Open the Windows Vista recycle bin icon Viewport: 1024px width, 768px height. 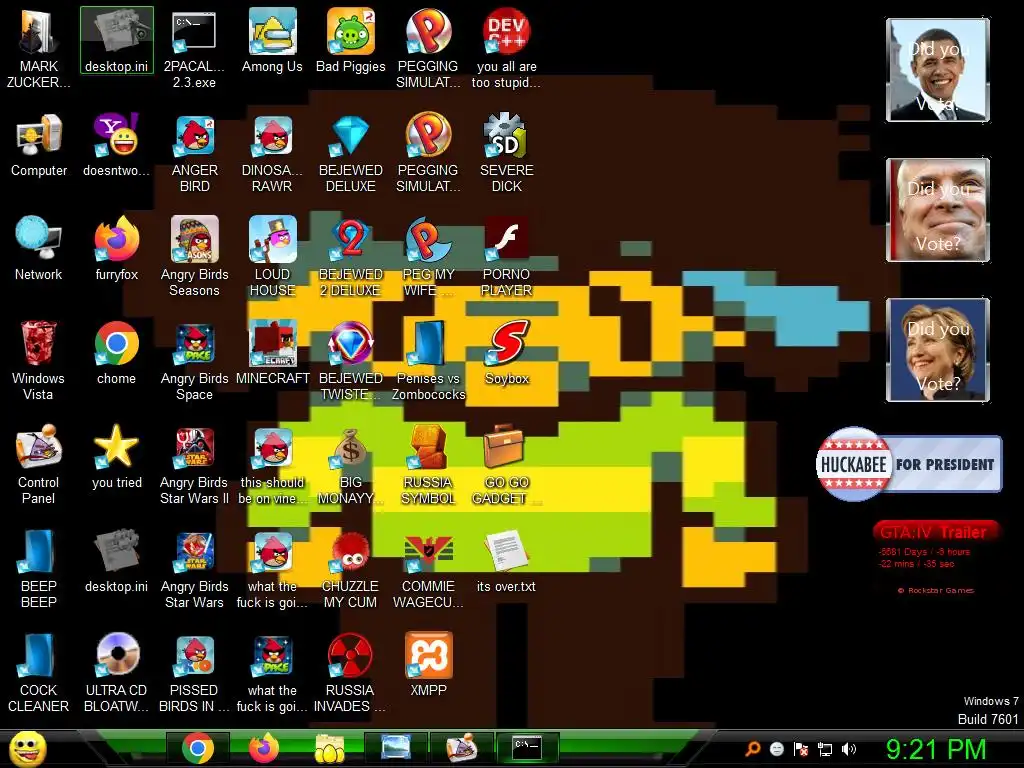pyautogui.click(x=39, y=360)
